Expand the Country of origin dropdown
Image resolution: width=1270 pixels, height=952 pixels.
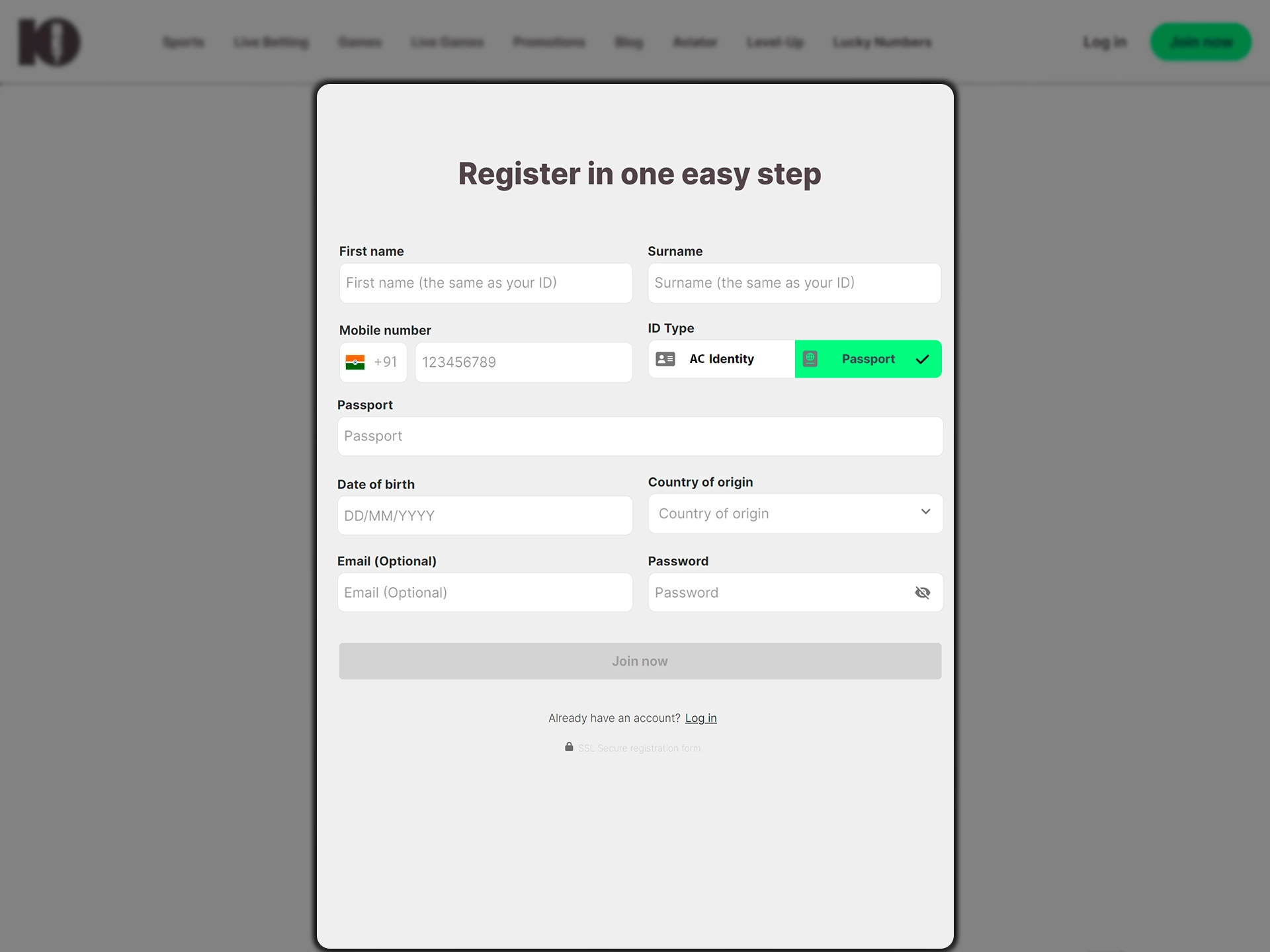click(794, 512)
